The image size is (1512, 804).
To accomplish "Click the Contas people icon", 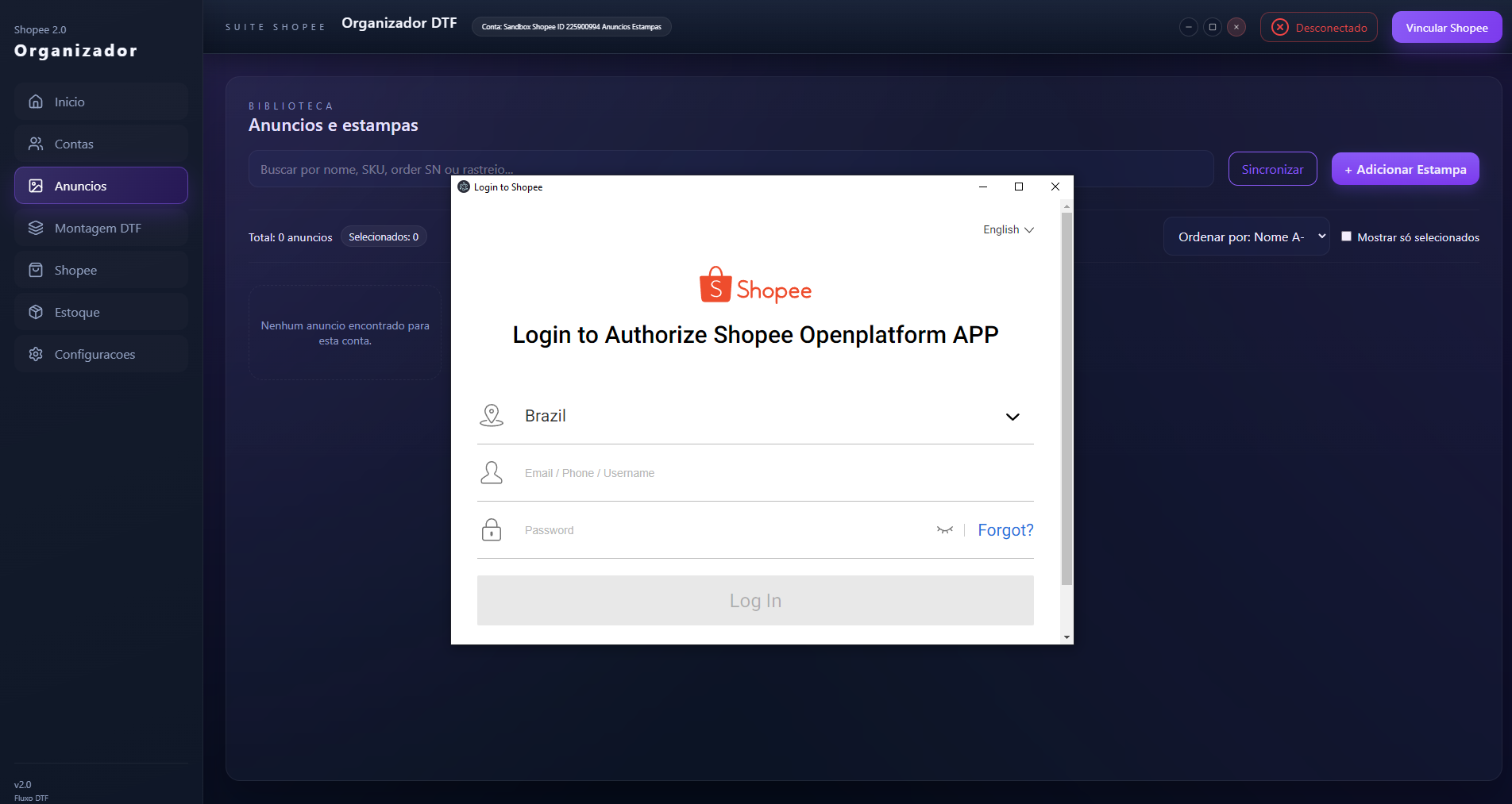I will point(36,144).
